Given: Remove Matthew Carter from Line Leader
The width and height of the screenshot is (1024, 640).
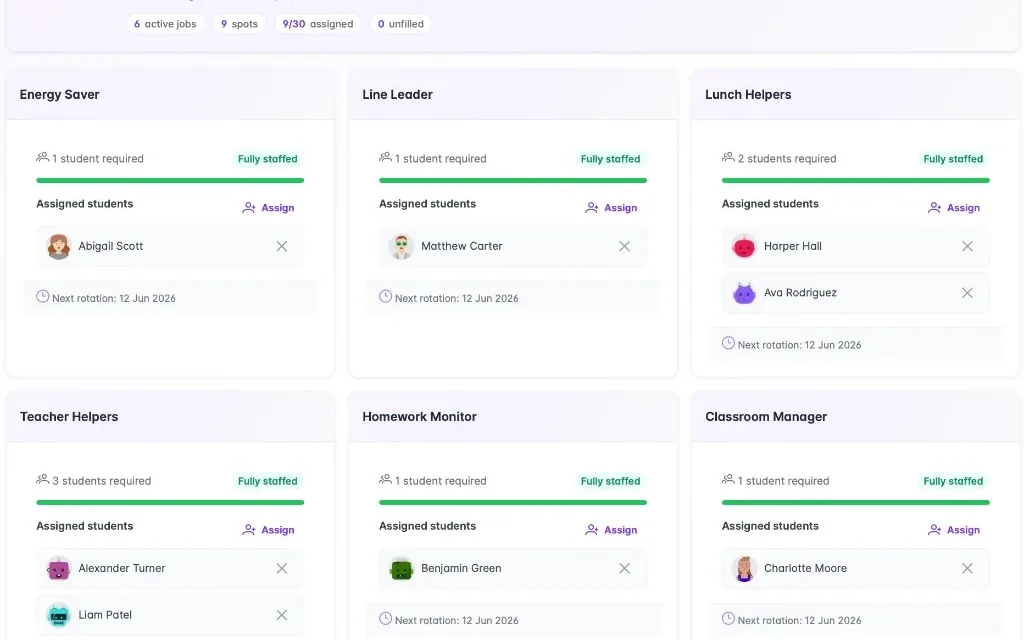Looking at the screenshot, I should 624,246.
